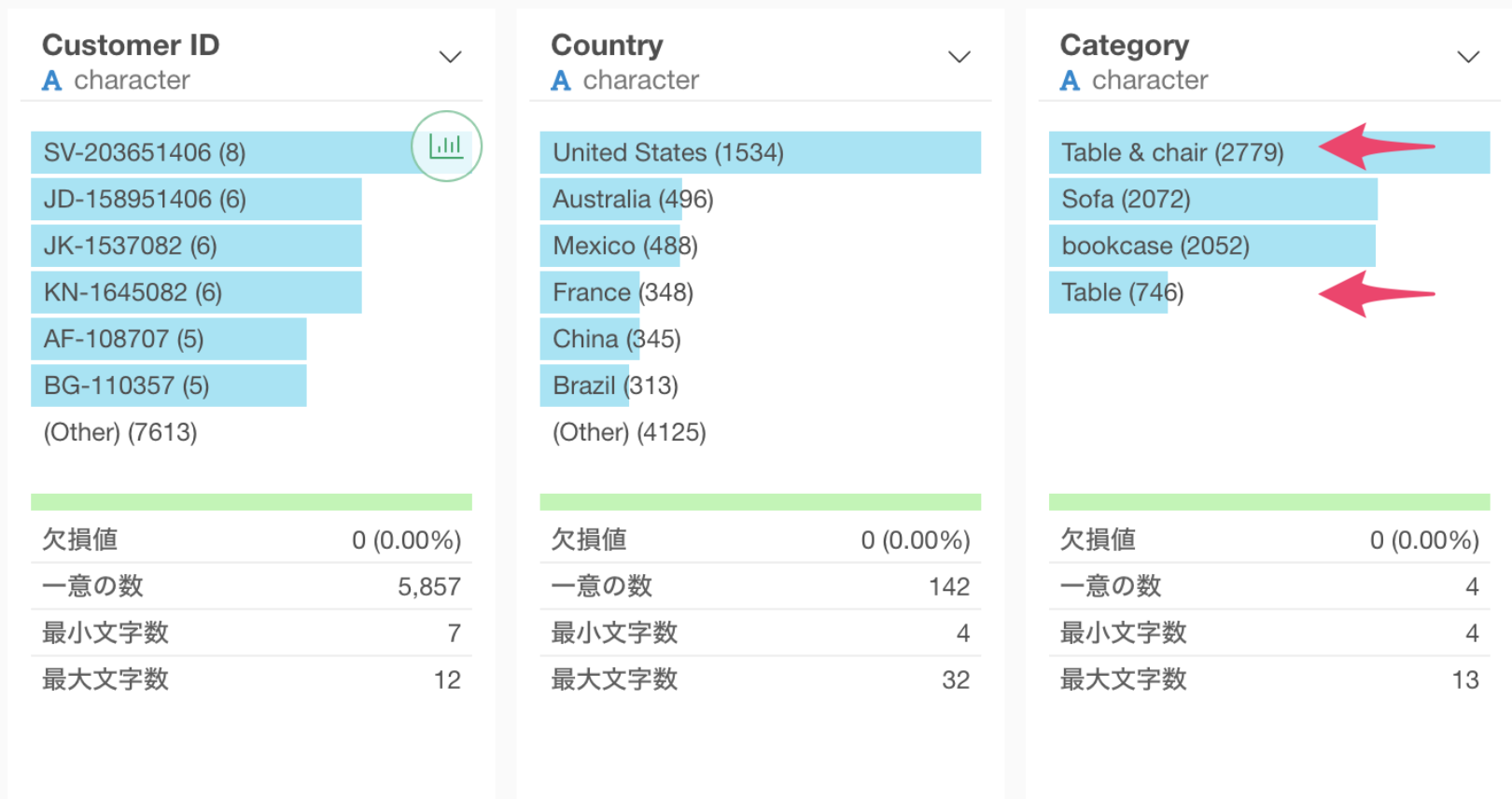
Task: Click 最小文字数 label in Category card
Action: tap(1124, 633)
